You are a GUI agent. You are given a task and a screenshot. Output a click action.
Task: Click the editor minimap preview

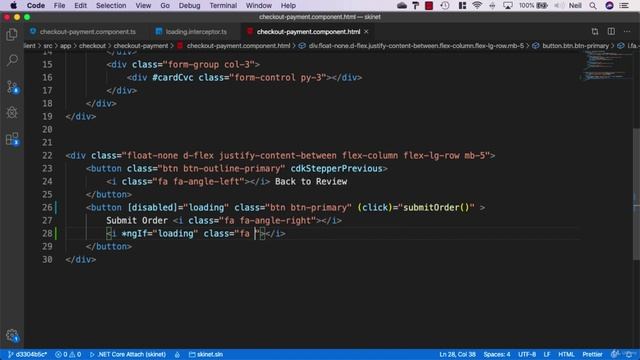pos(606,67)
